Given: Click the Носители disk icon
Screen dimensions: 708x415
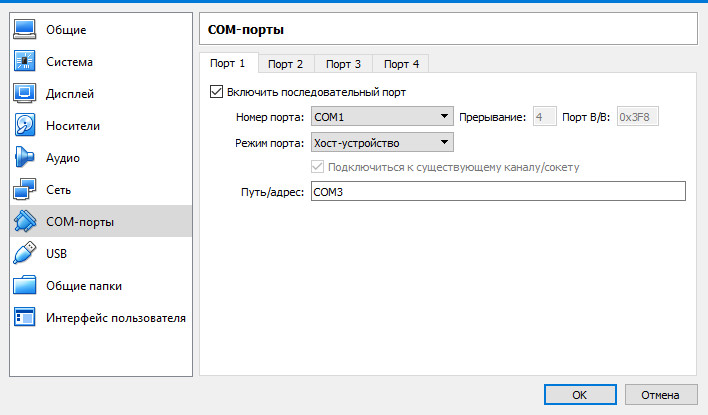Looking at the screenshot, I should click(x=26, y=126).
